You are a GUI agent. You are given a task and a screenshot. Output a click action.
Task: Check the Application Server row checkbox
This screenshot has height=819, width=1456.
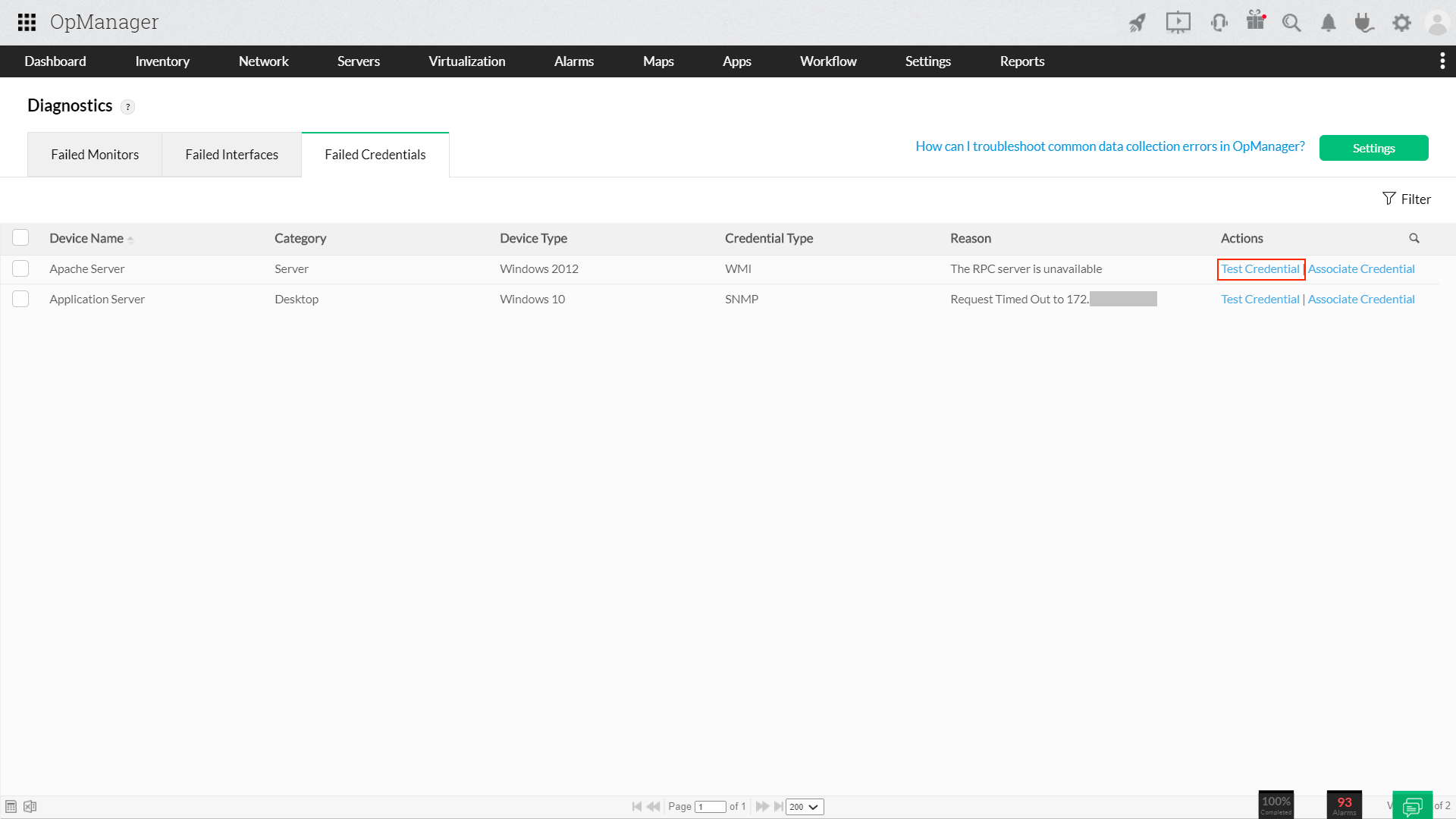click(x=20, y=299)
